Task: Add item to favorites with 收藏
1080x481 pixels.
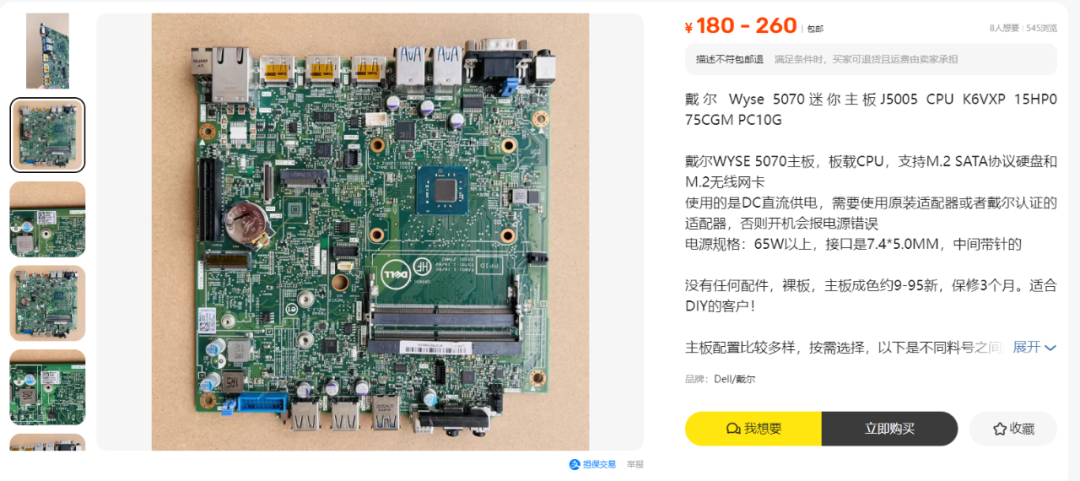Action: 1012,429
